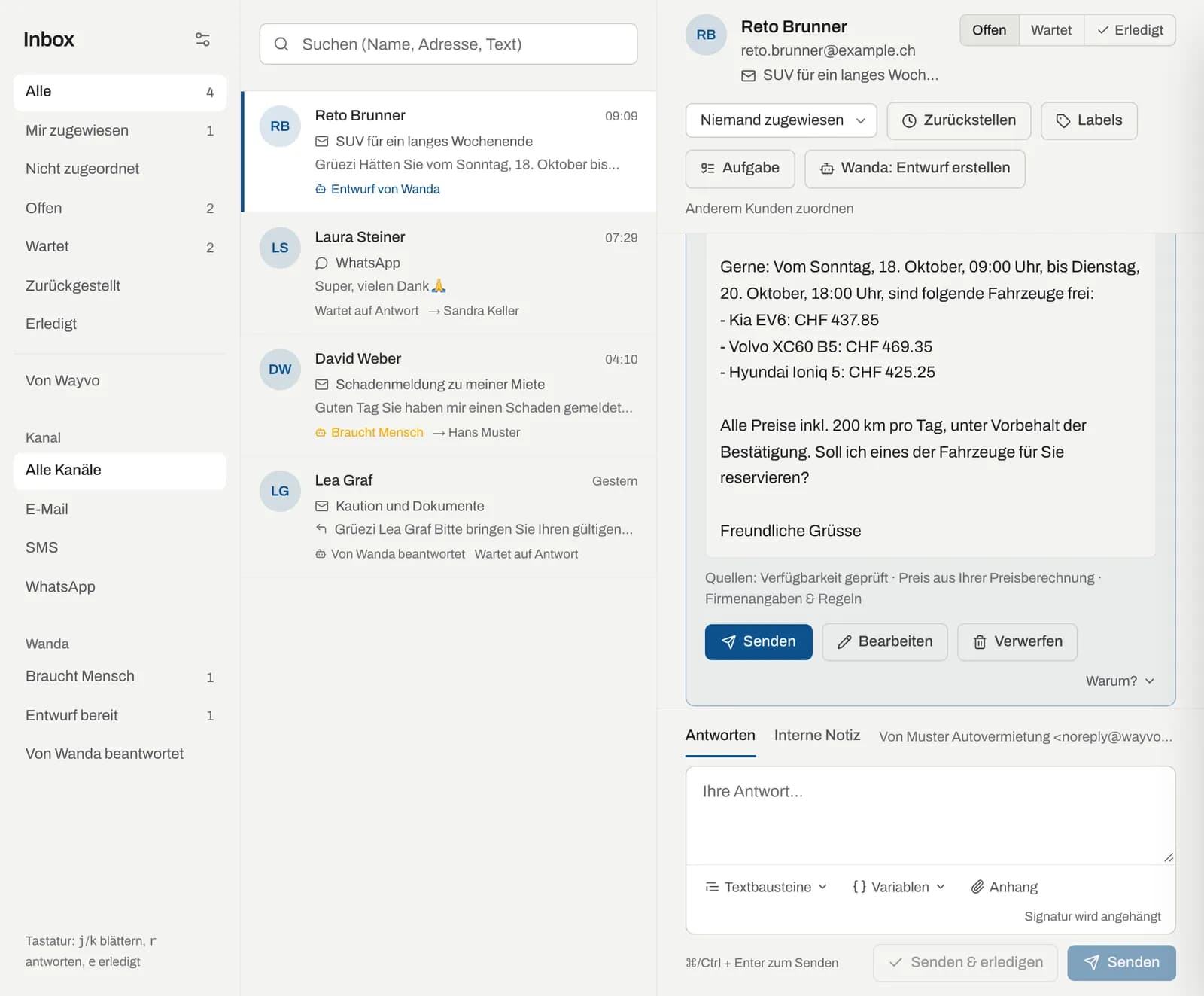
Task: Set status to Erledigt
Action: pyautogui.click(x=1130, y=30)
